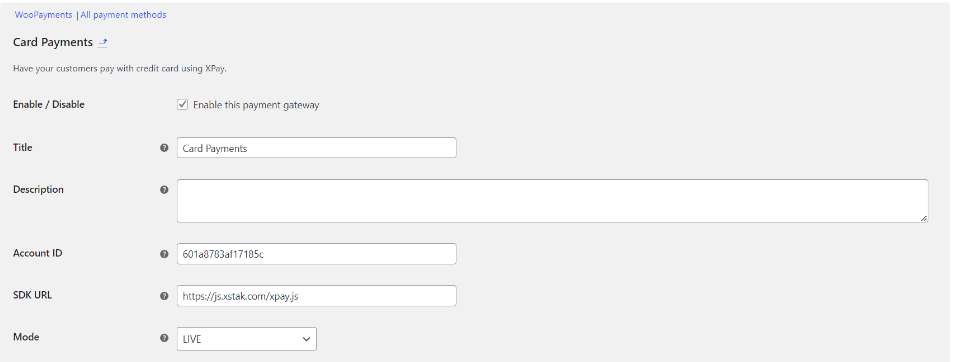The image size is (955, 362).
Task: Go to All payment methods
Action: (124, 15)
